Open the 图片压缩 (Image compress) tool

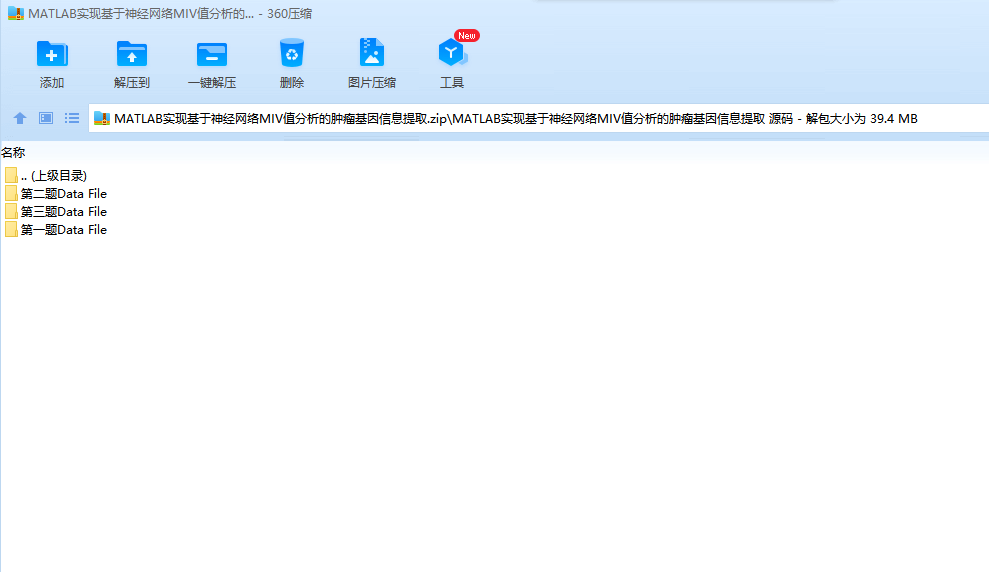point(372,53)
